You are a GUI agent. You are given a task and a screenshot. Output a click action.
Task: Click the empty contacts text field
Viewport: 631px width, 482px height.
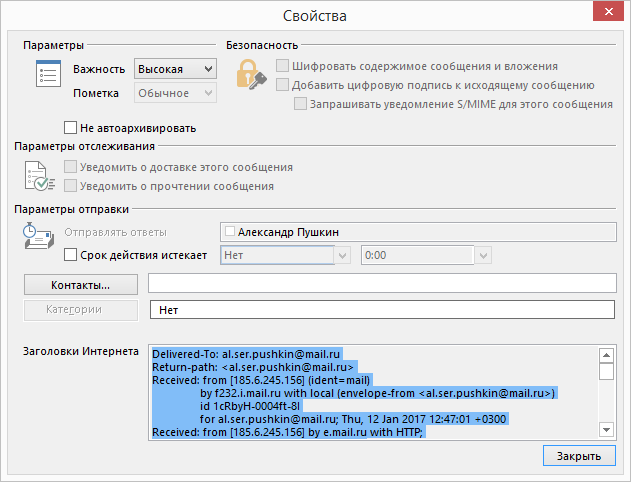(380, 285)
